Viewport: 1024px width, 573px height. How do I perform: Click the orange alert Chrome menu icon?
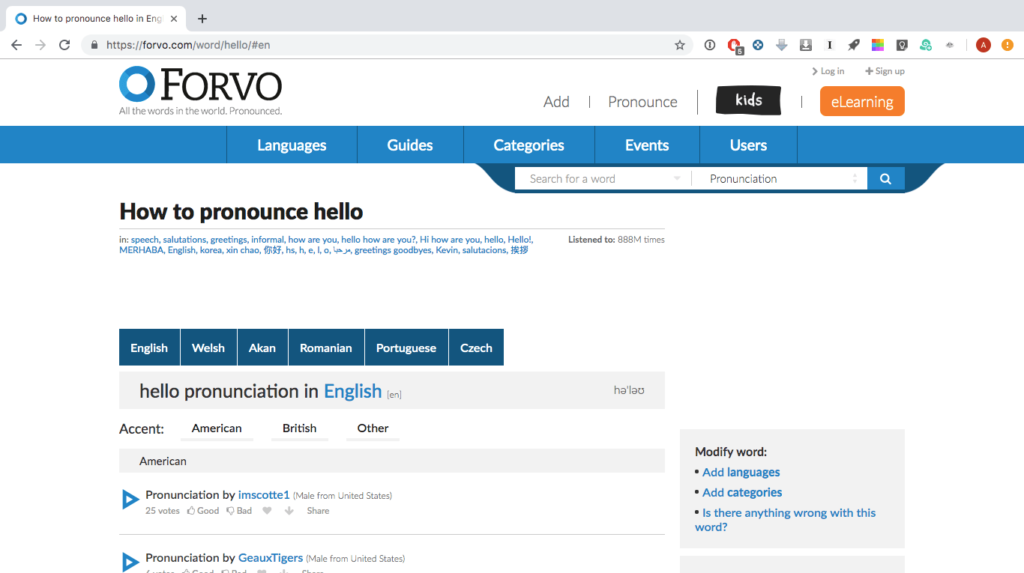pos(1008,45)
